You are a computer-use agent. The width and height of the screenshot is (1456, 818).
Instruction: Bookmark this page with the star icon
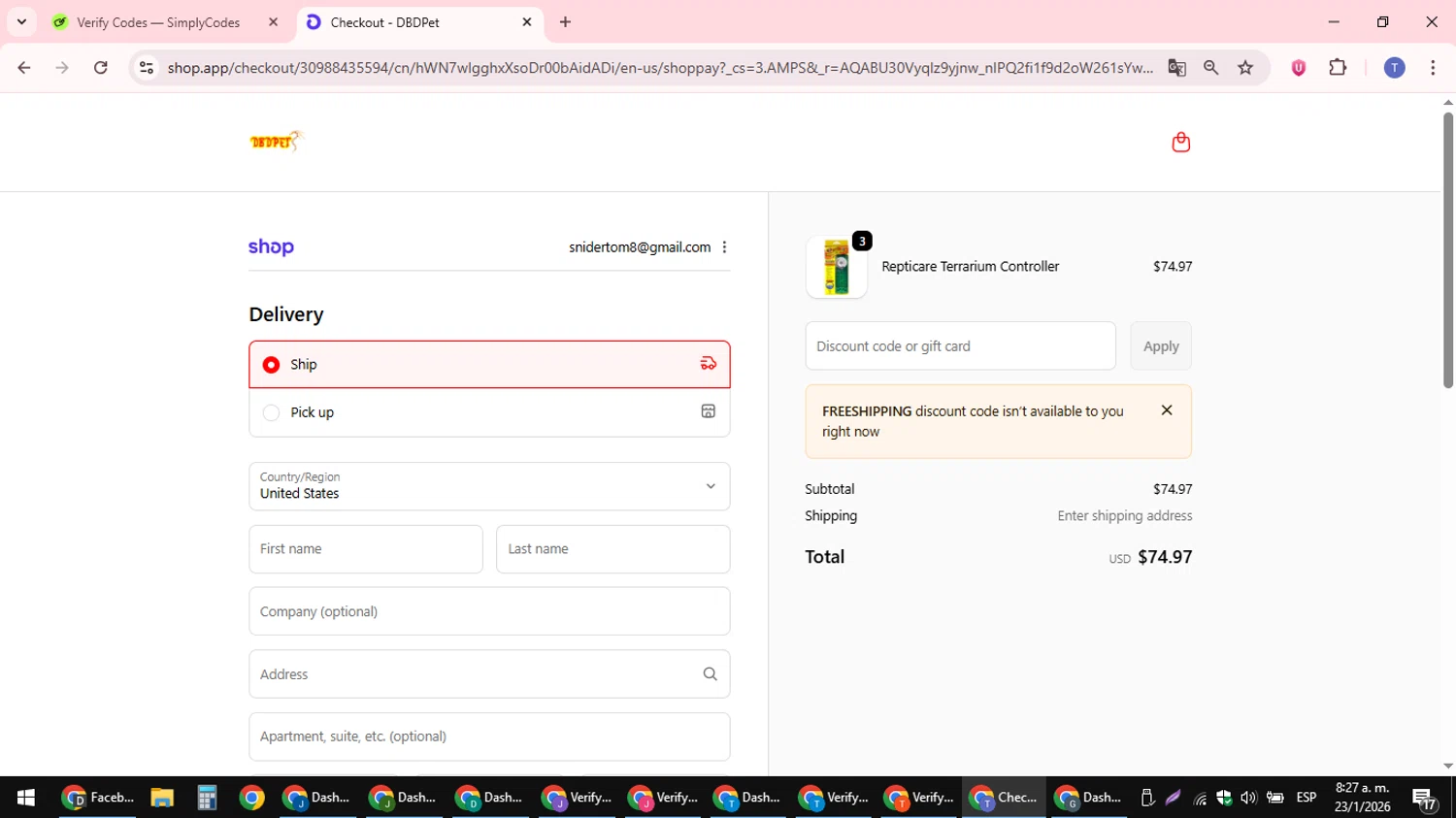click(x=1245, y=68)
